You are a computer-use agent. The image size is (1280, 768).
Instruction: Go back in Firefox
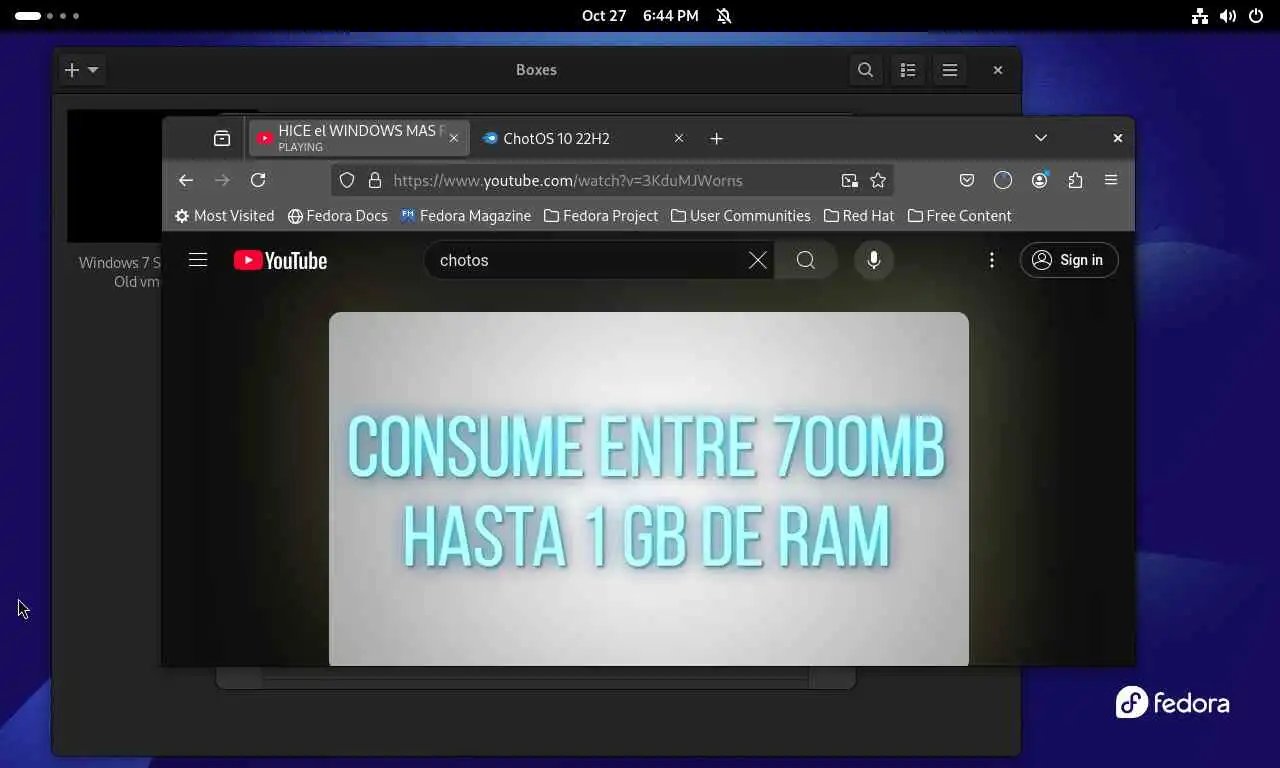tap(185, 180)
